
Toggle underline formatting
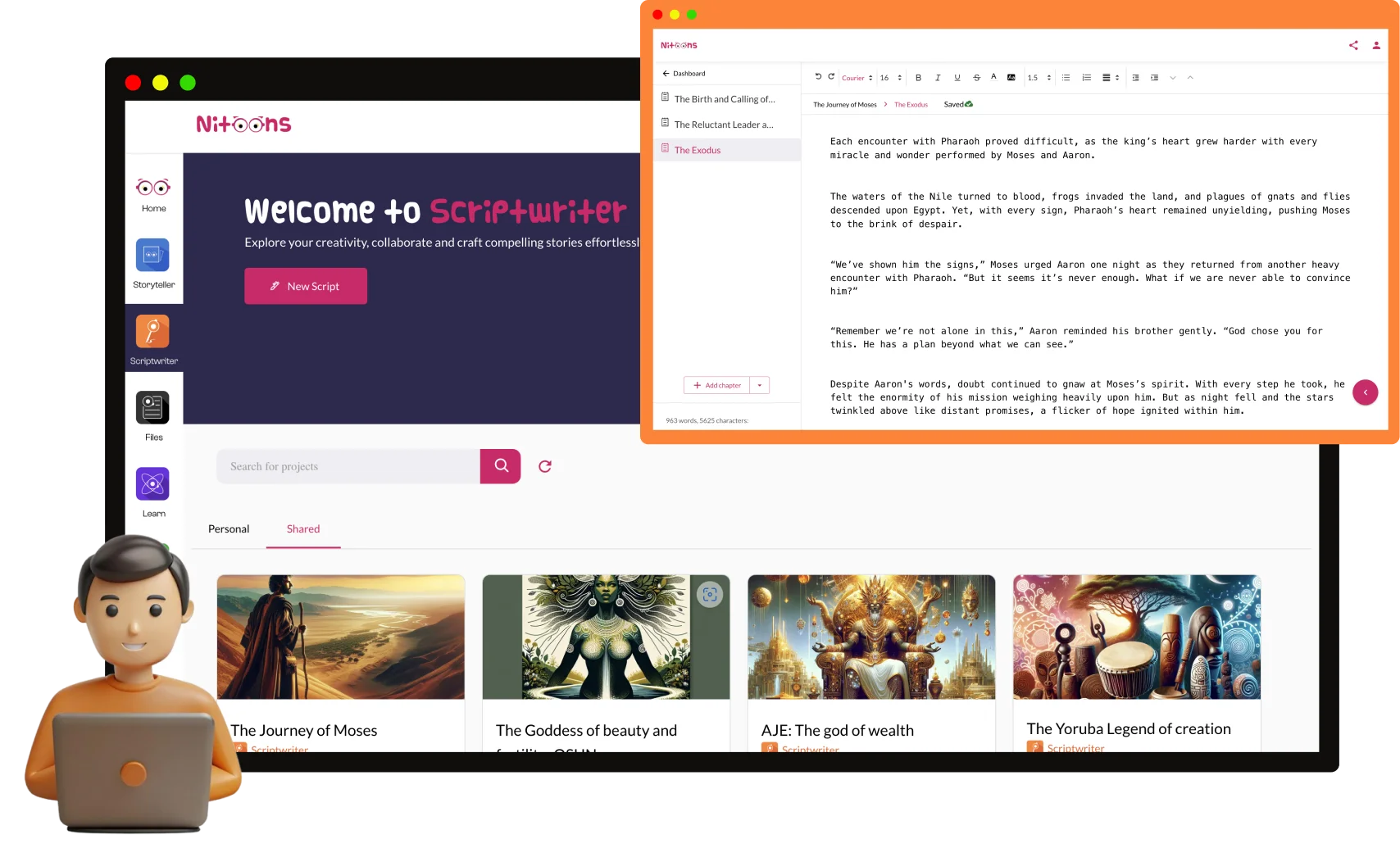957,78
